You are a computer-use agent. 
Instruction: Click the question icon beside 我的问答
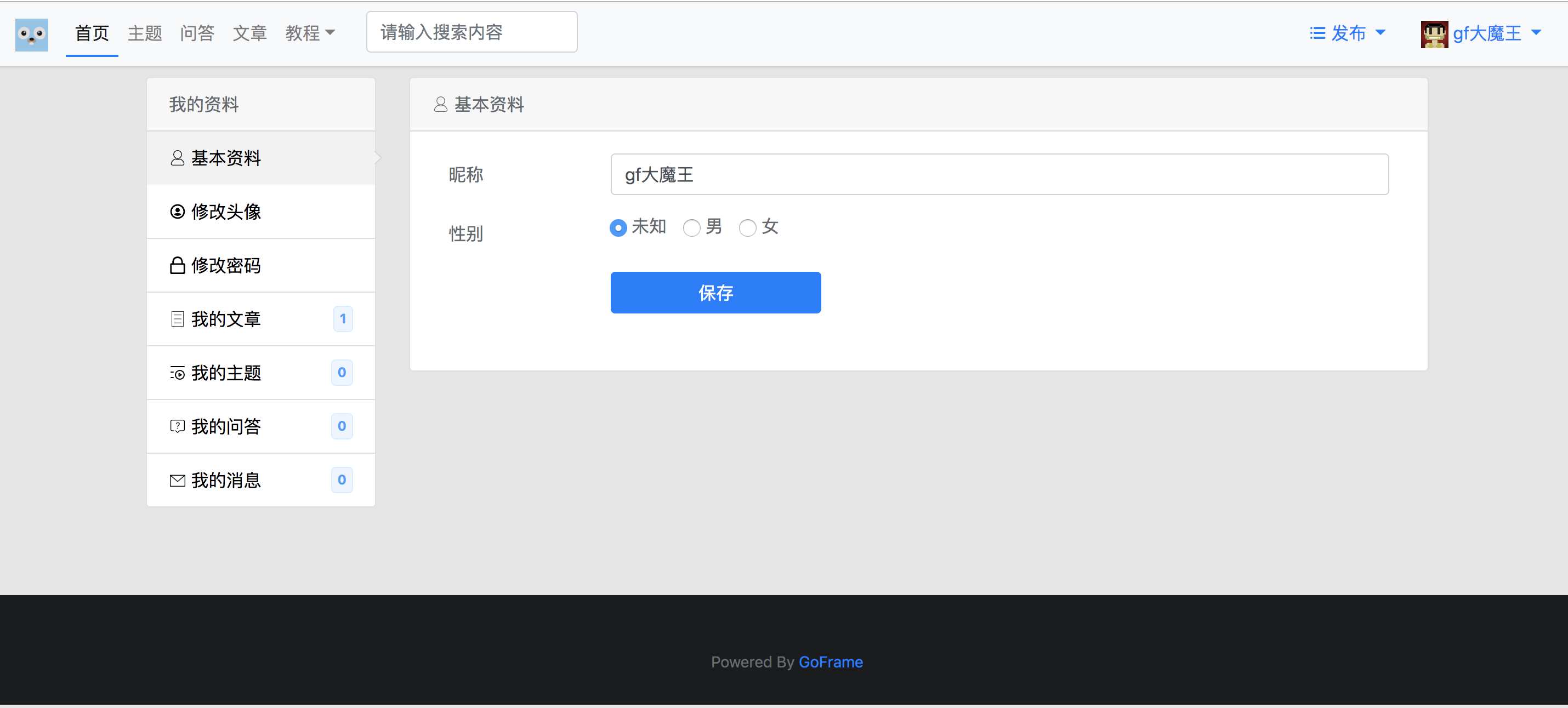177,426
